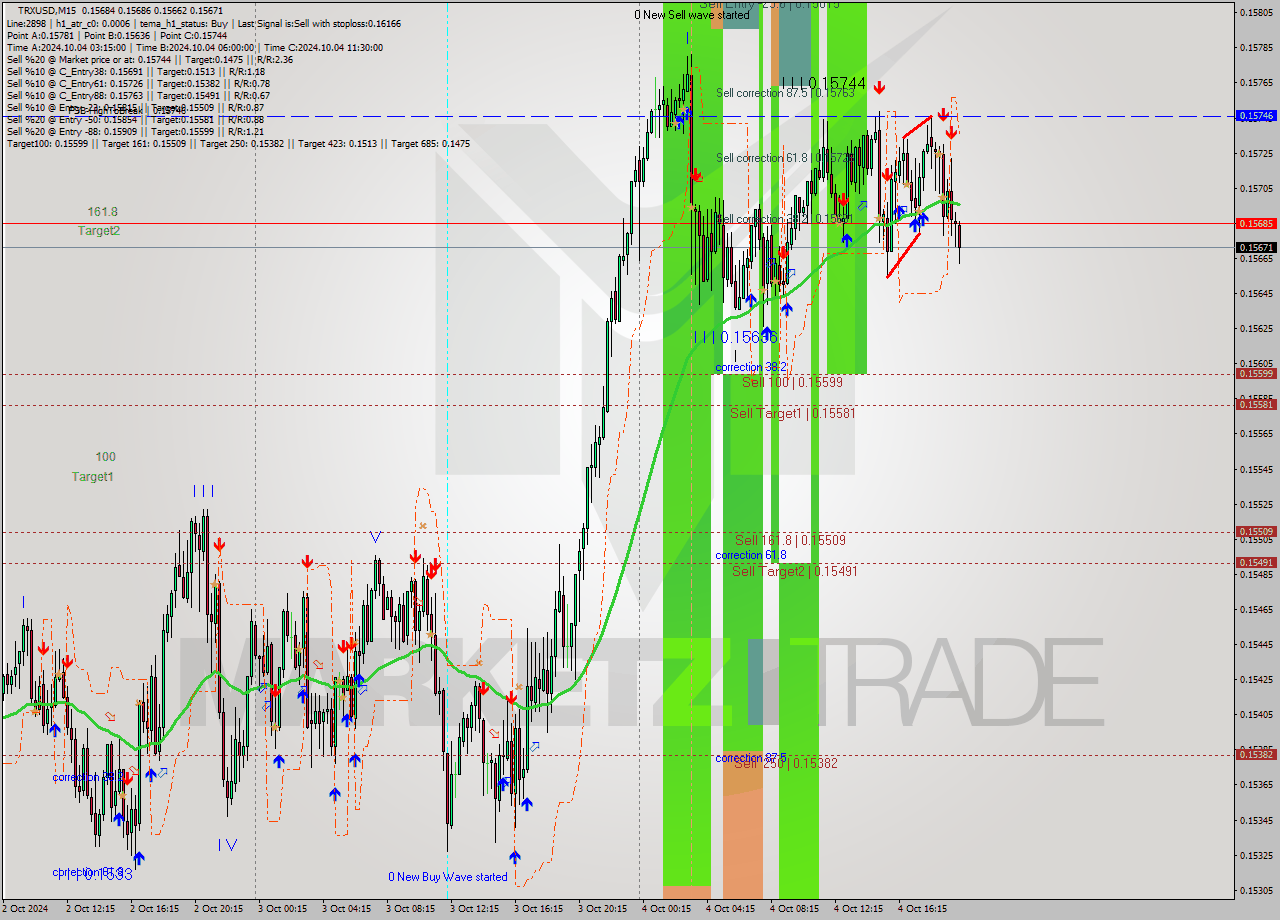Image resolution: width=1280 pixels, height=920 pixels.
Task: Click the red 0.15685 price axis tag
Action: 1256,224
